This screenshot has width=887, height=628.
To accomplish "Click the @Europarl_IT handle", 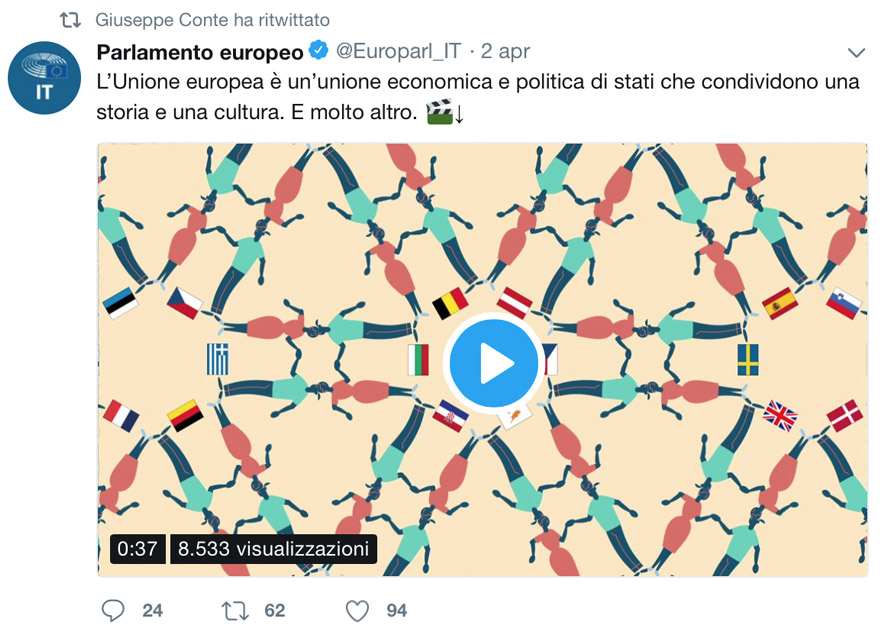I will (x=397, y=50).
